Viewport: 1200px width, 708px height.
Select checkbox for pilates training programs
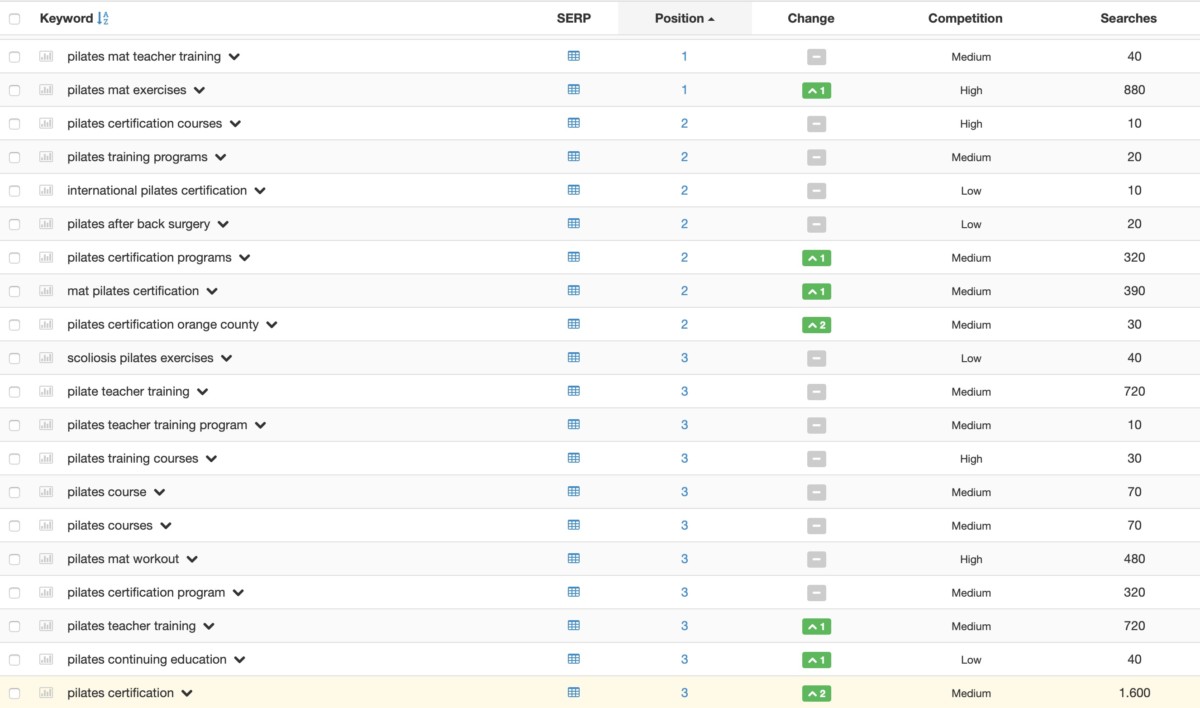click(x=15, y=157)
